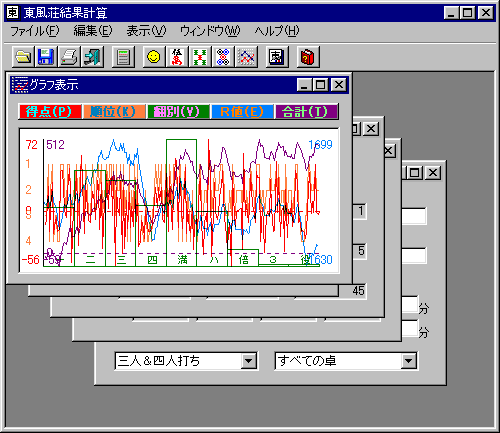Open the ウィンドウ(W) menu
500x433 pixels.
[210, 31]
